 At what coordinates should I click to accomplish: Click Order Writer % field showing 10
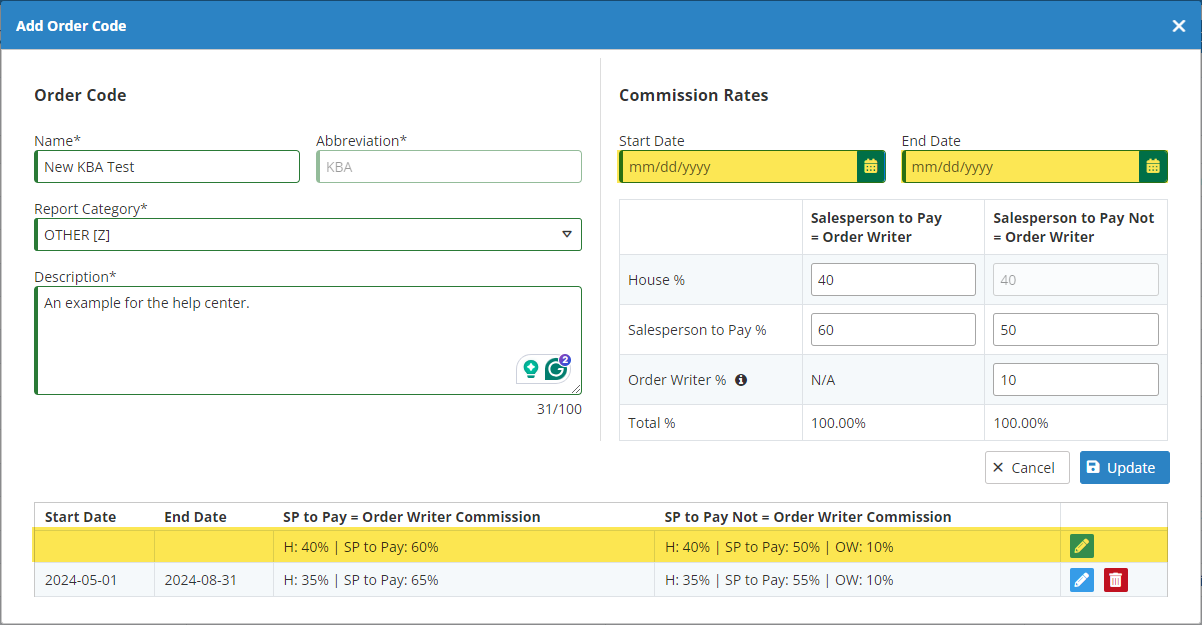(1075, 380)
